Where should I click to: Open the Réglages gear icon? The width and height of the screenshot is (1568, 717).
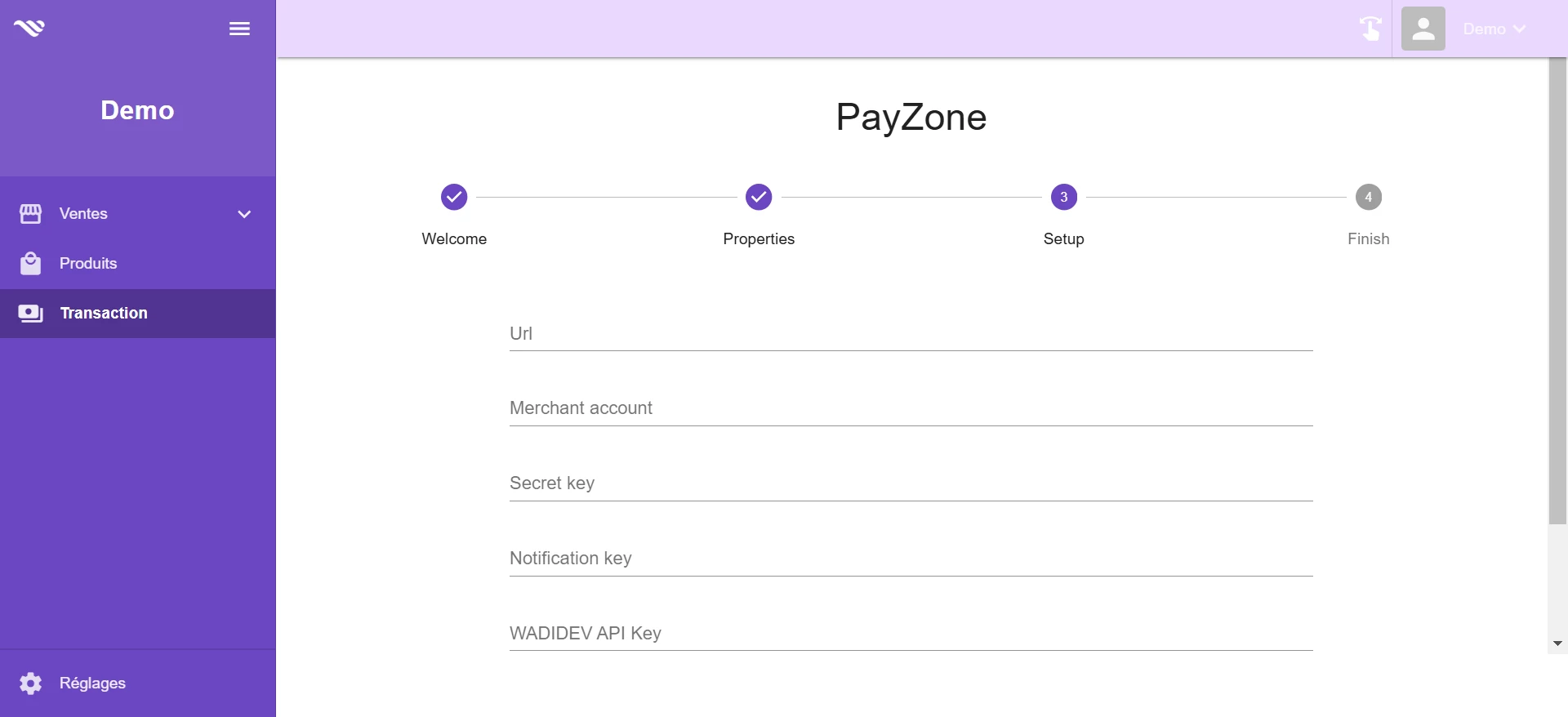30,684
